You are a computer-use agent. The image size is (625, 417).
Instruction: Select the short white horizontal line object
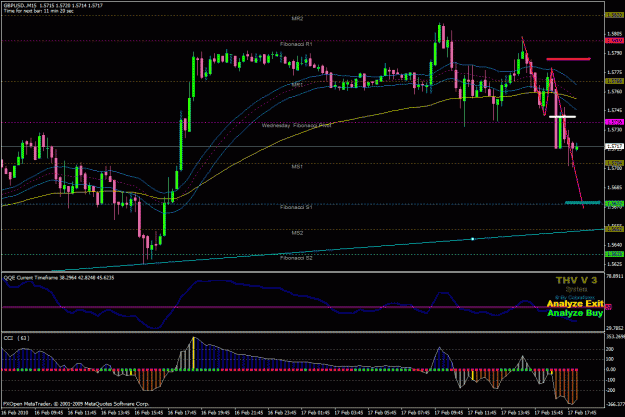coord(562,117)
